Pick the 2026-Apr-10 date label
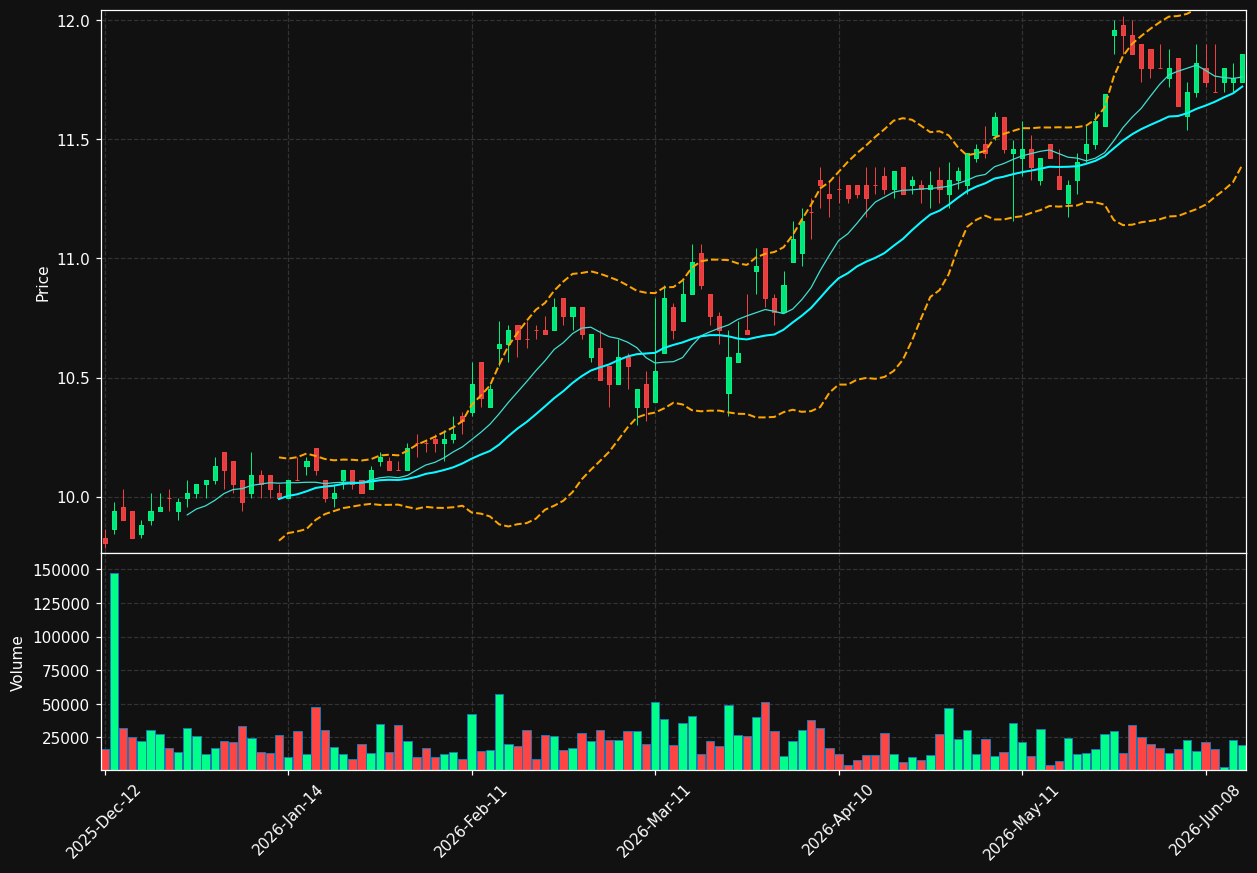Viewport: 1257px width, 873px height. click(x=838, y=821)
